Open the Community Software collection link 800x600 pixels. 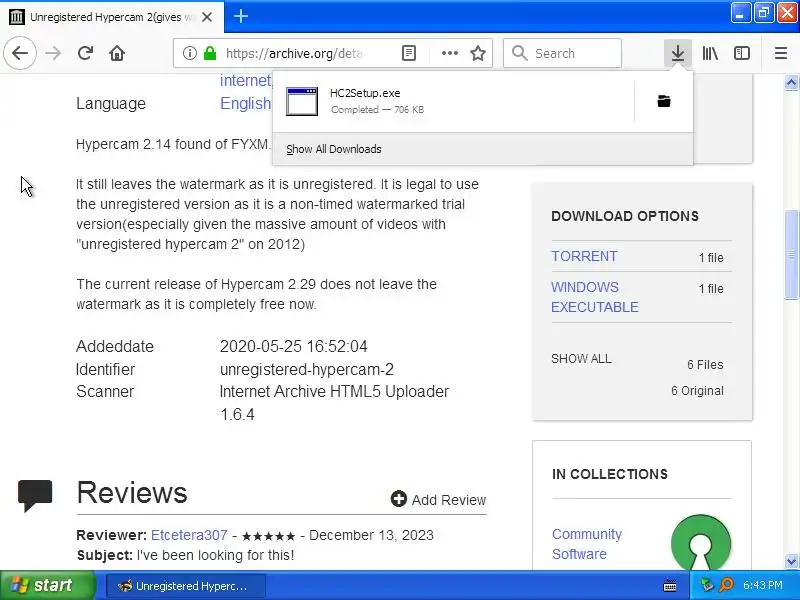pyautogui.click(x=587, y=544)
